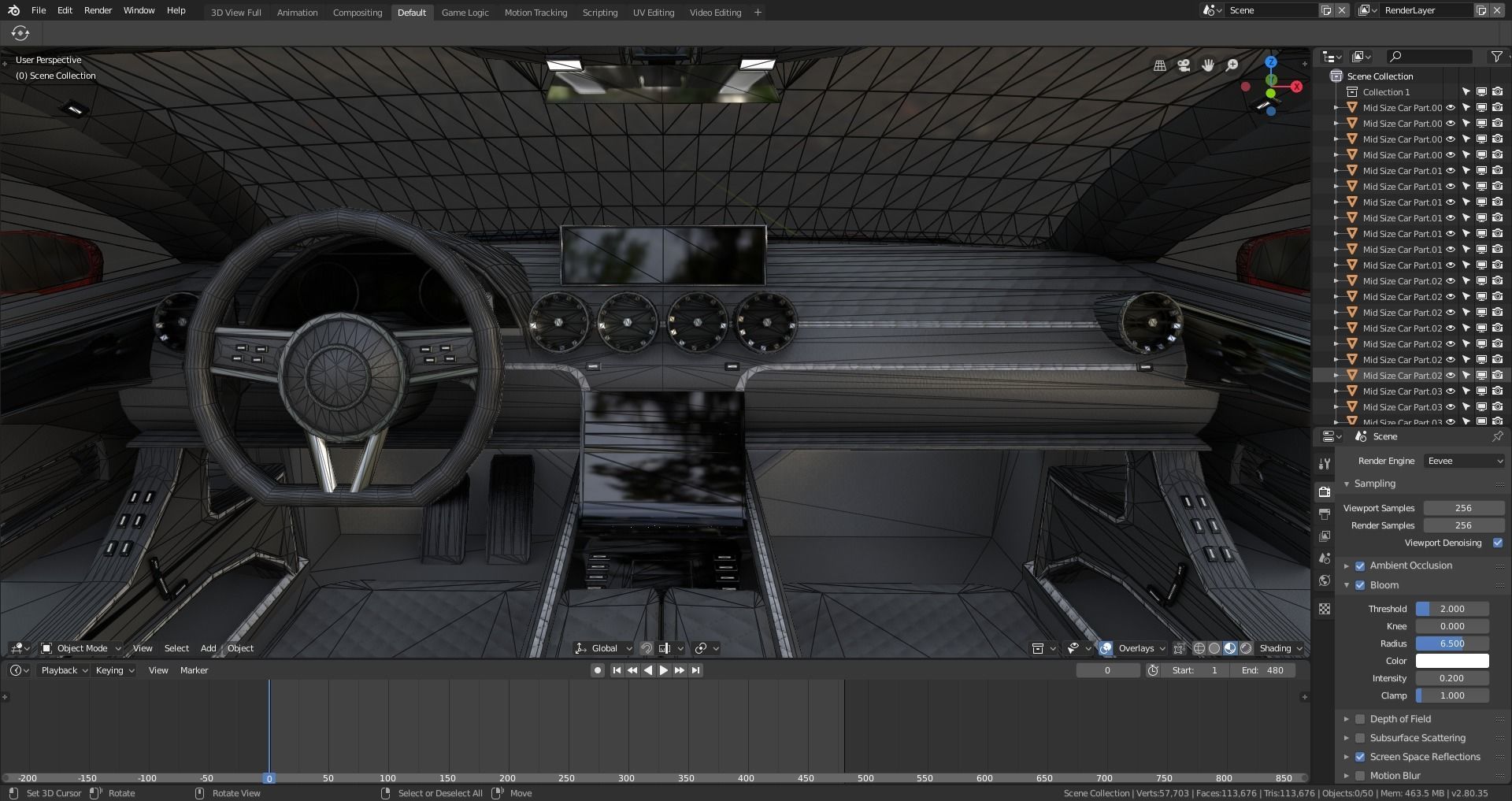Open Object Mode dropdown
The image size is (1512, 801).
81,648
